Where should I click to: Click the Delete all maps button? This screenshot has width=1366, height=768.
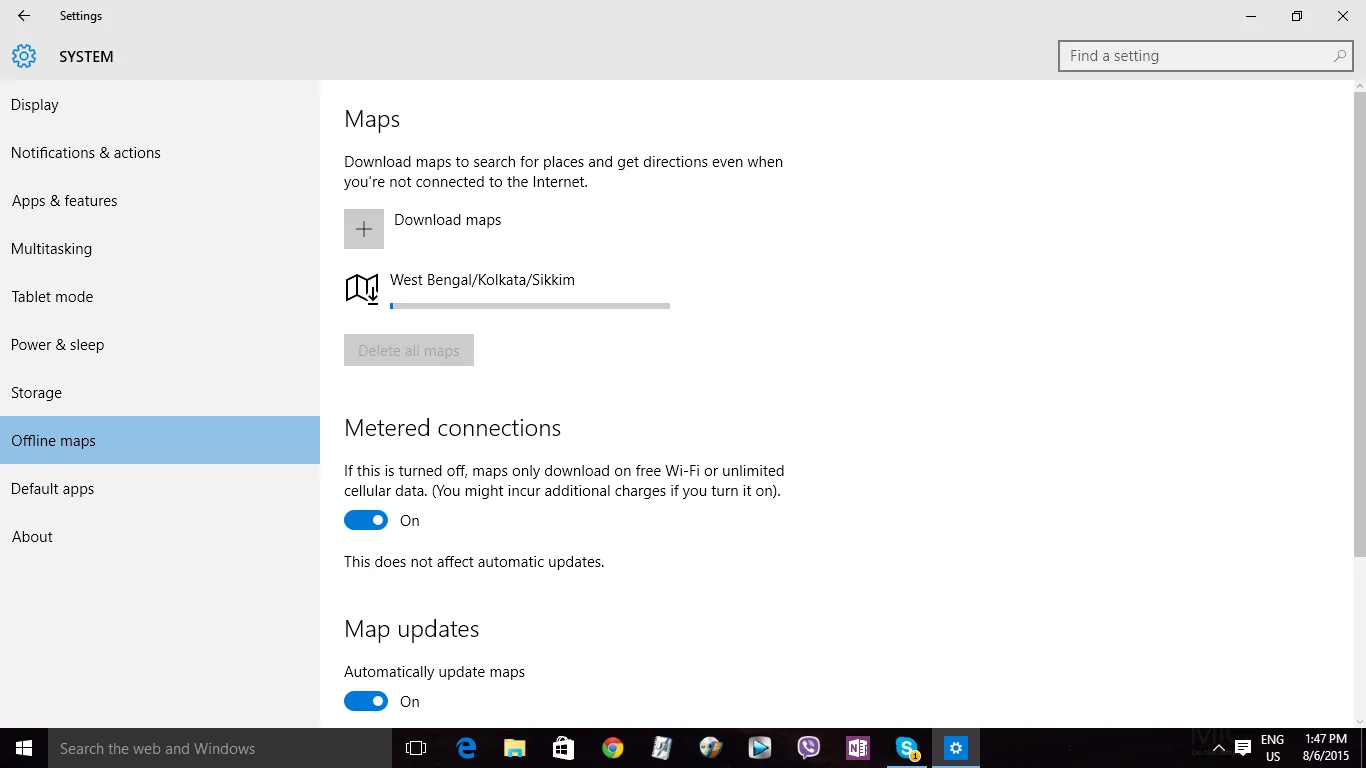point(409,350)
